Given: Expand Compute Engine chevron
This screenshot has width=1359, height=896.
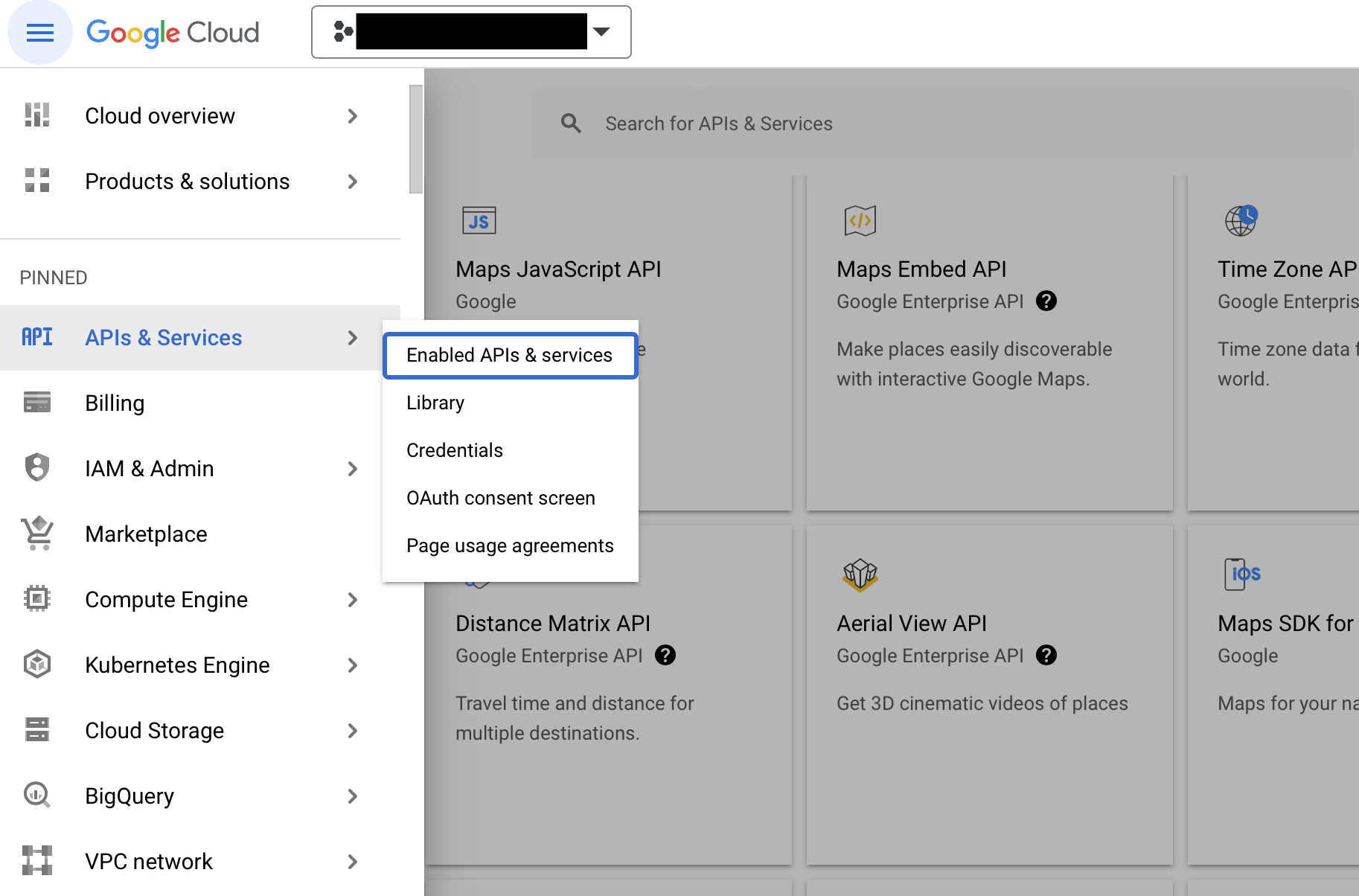Looking at the screenshot, I should pyautogui.click(x=353, y=600).
